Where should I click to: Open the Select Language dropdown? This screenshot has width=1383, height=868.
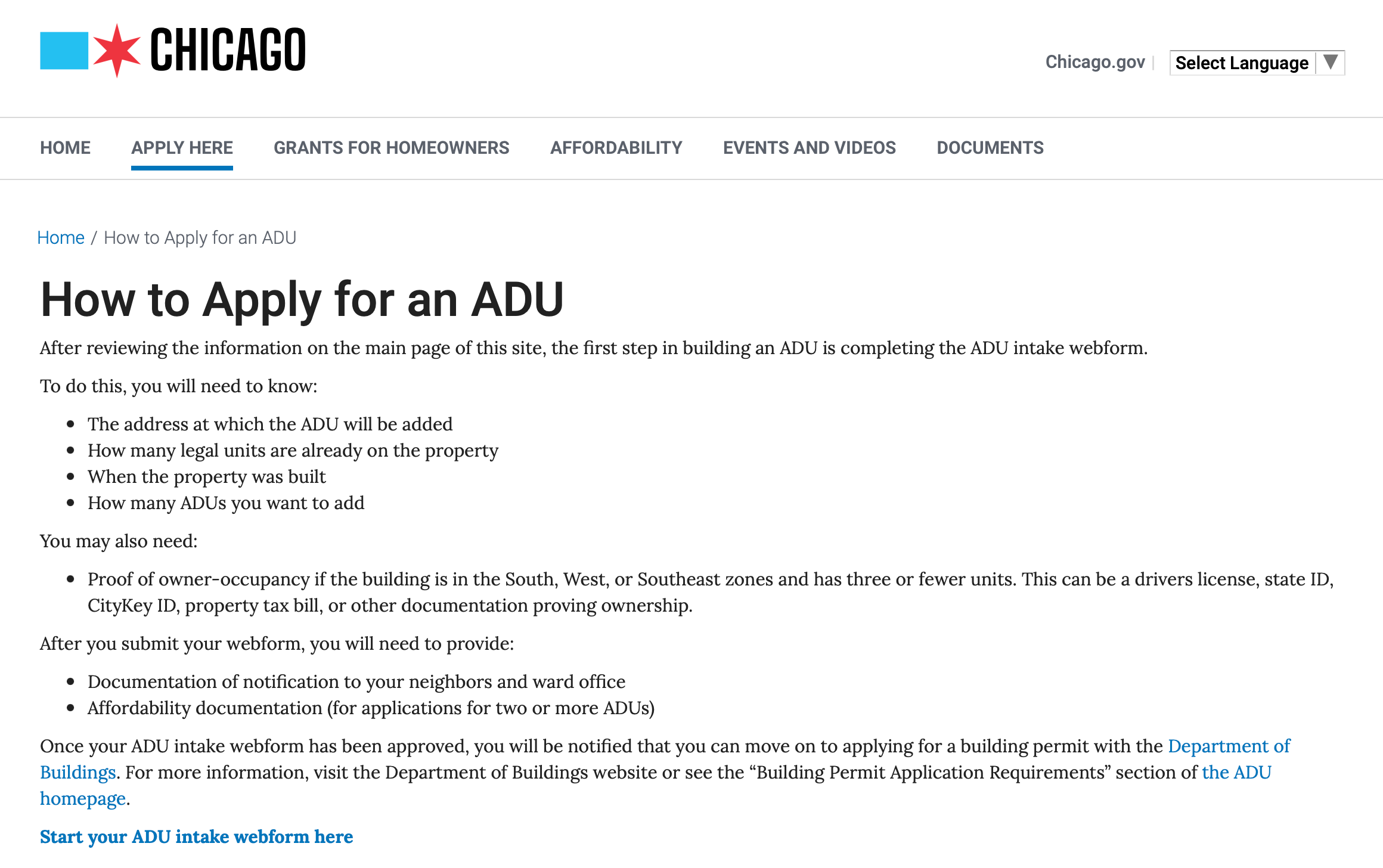[1241, 63]
